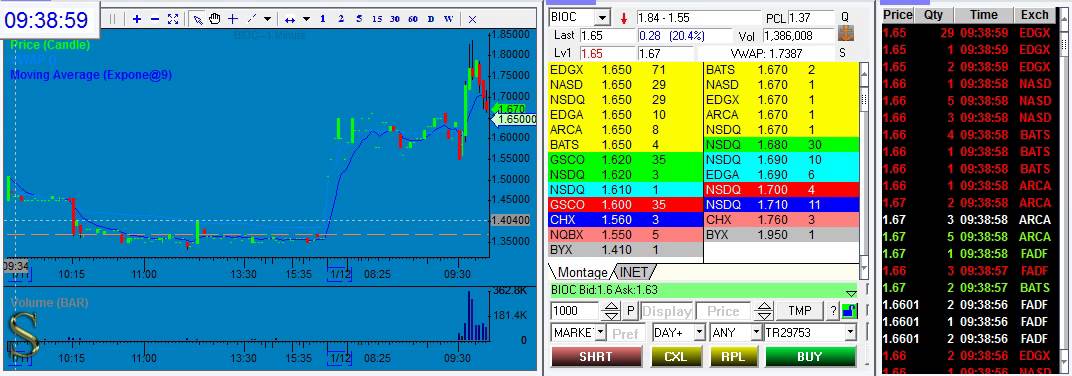Click the Time column header
The width and height of the screenshot is (1072, 376).
click(x=983, y=14)
